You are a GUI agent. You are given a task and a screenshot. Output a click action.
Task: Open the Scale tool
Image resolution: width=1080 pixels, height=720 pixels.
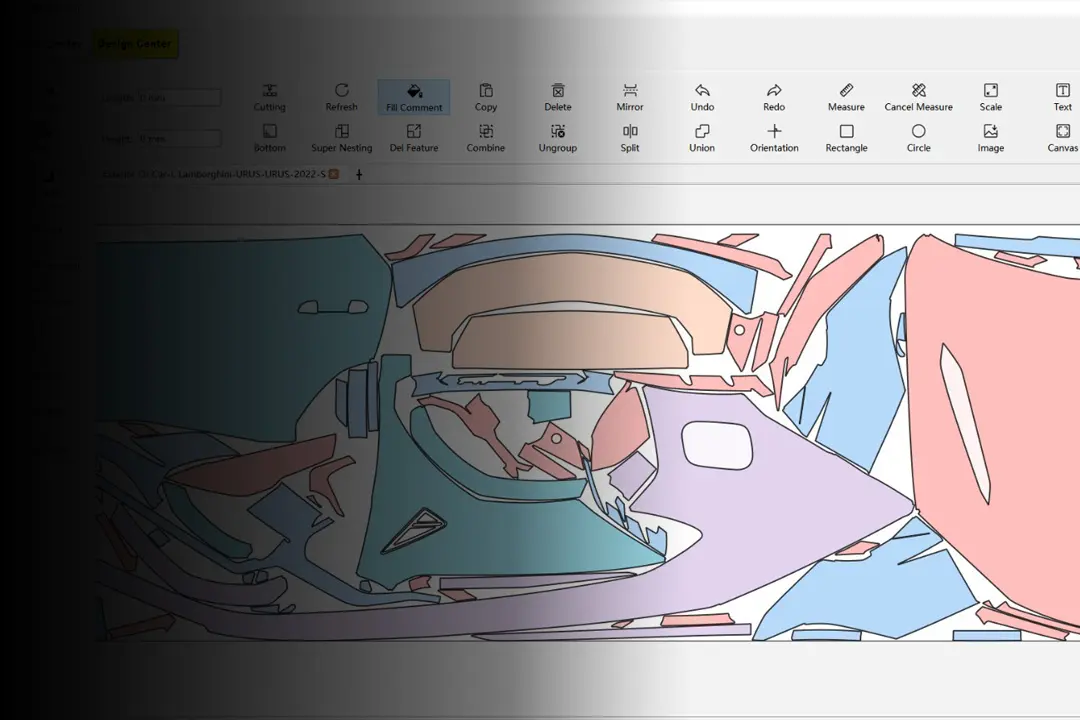pyautogui.click(x=990, y=97)
